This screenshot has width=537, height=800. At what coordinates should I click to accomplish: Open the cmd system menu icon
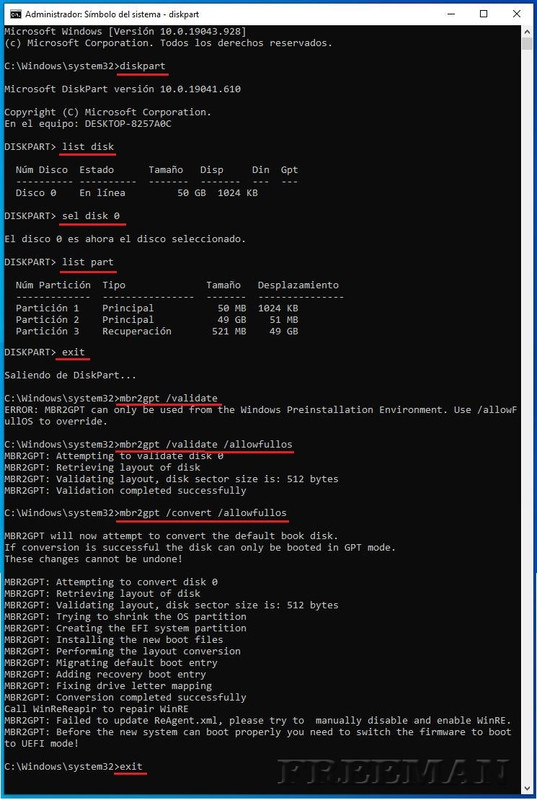click(16, 14)
